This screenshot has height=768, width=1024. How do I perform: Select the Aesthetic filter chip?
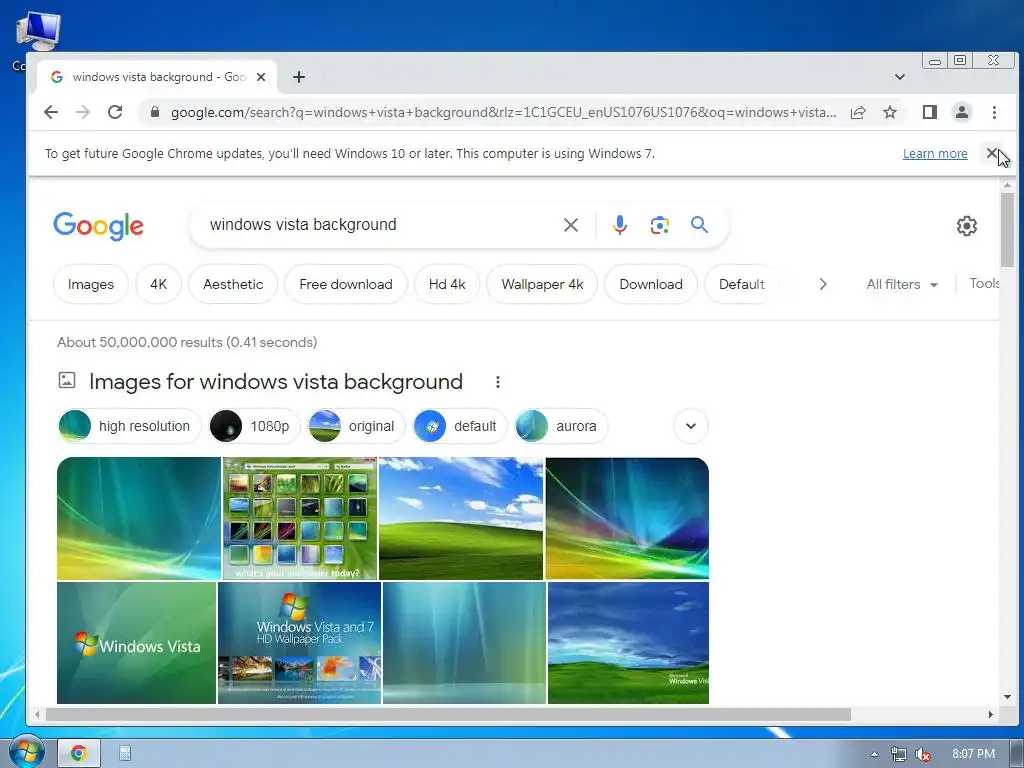(x=233, y=284)
